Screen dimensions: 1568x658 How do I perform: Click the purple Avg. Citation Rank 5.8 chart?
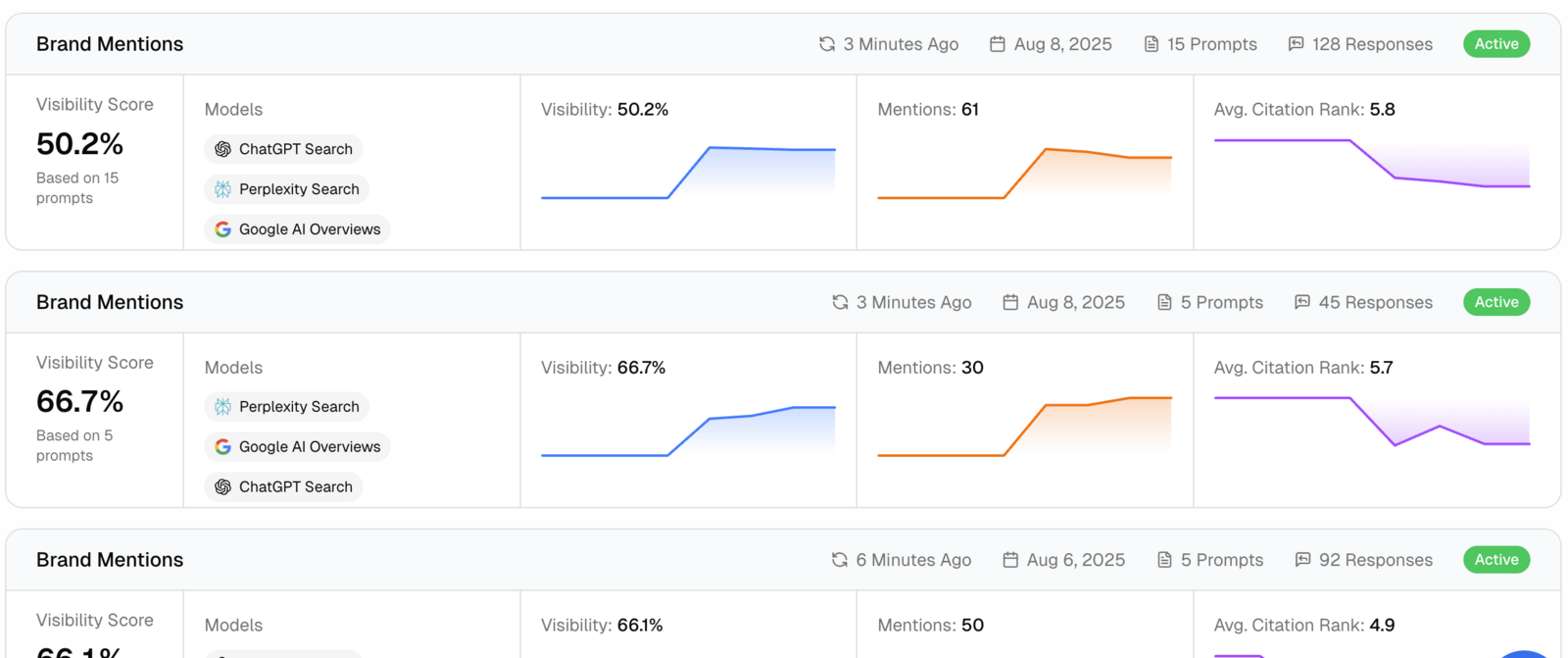coord(1372,164)
